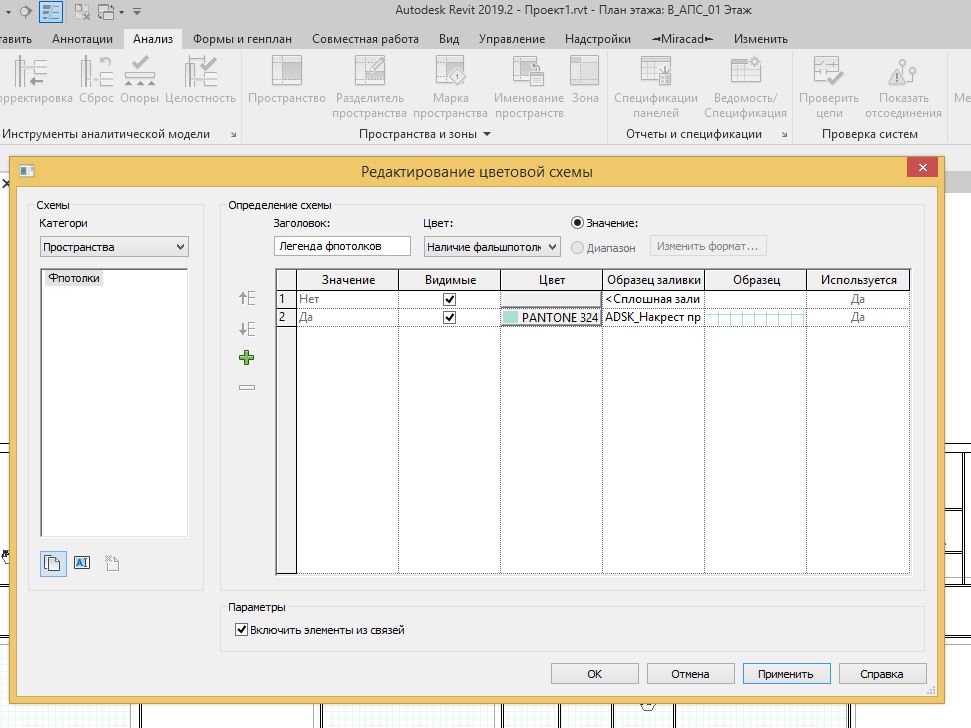Image resolution: width=971 pixels, height=728 pixels.
Task: Click the Опоры supports tool icon
Action: (139, 71)
